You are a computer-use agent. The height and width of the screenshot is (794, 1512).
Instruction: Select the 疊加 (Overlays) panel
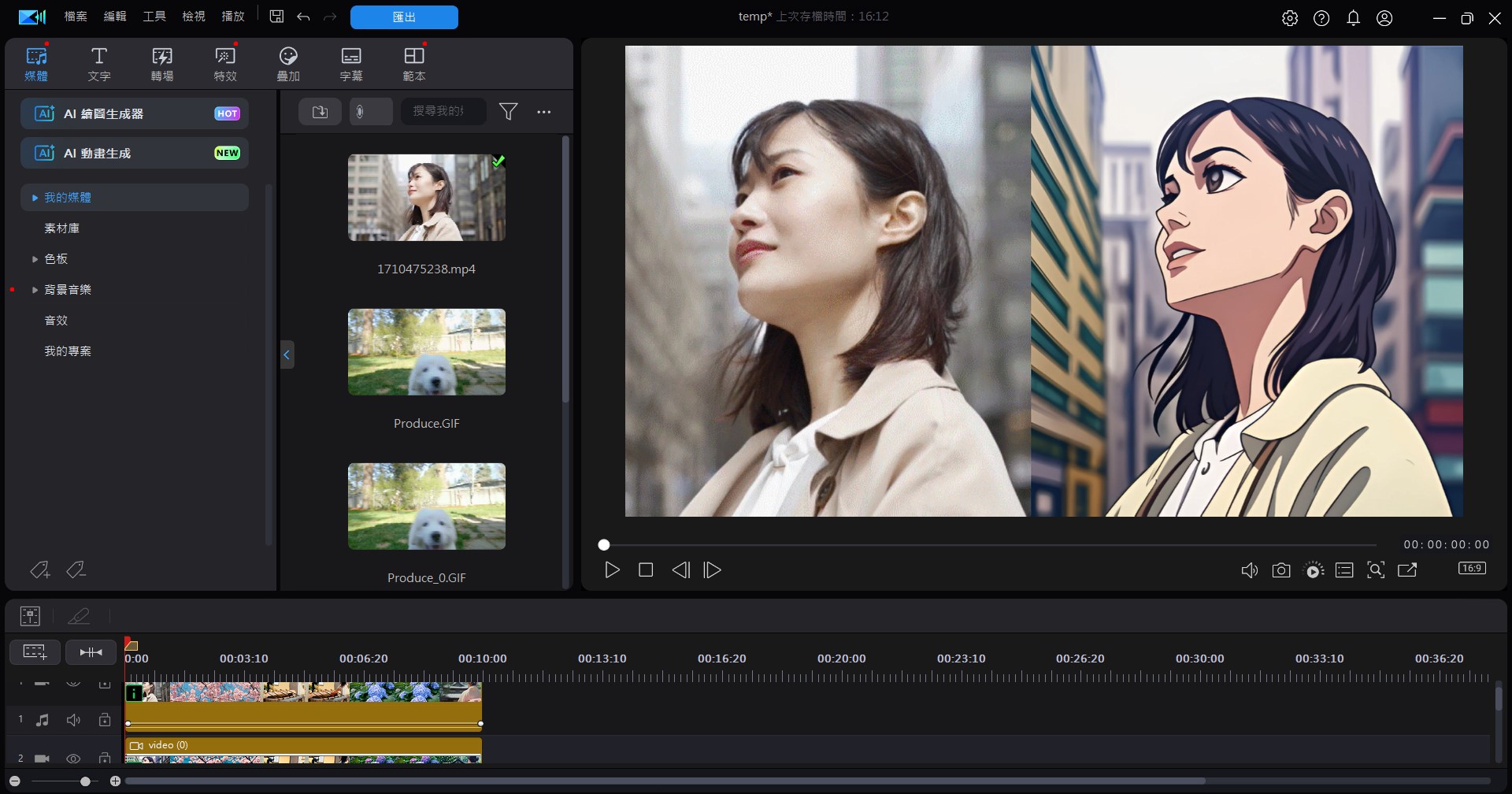pos(287,63)
